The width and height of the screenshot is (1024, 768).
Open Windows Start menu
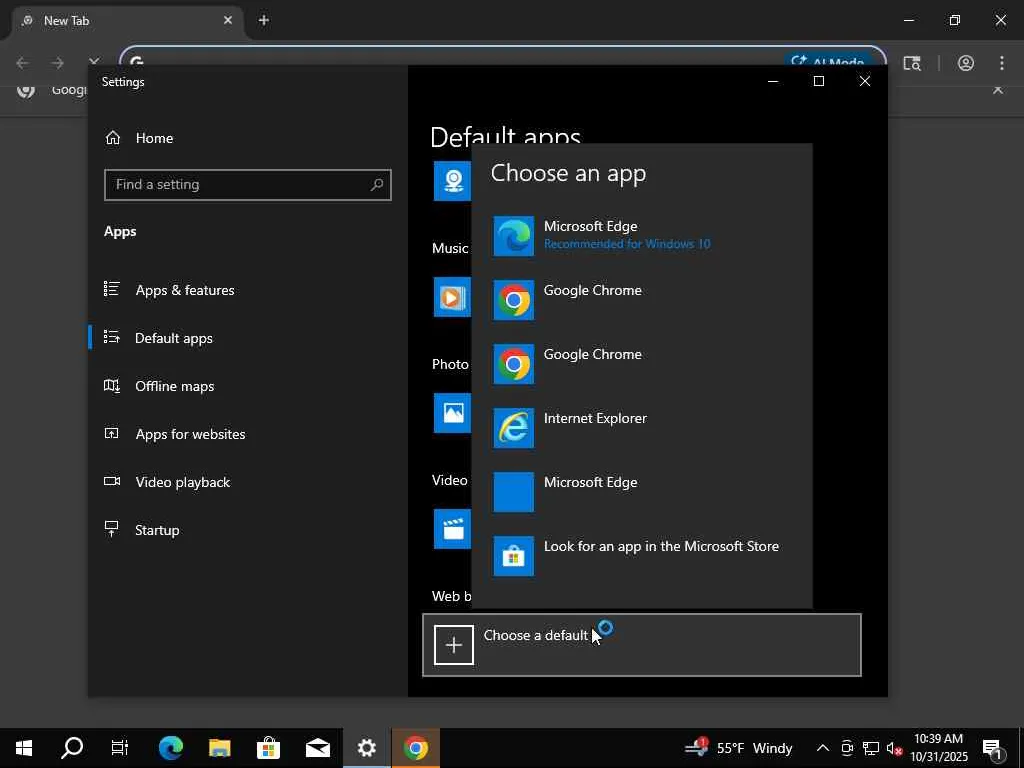pyautogui.click(x=24, y=748)
